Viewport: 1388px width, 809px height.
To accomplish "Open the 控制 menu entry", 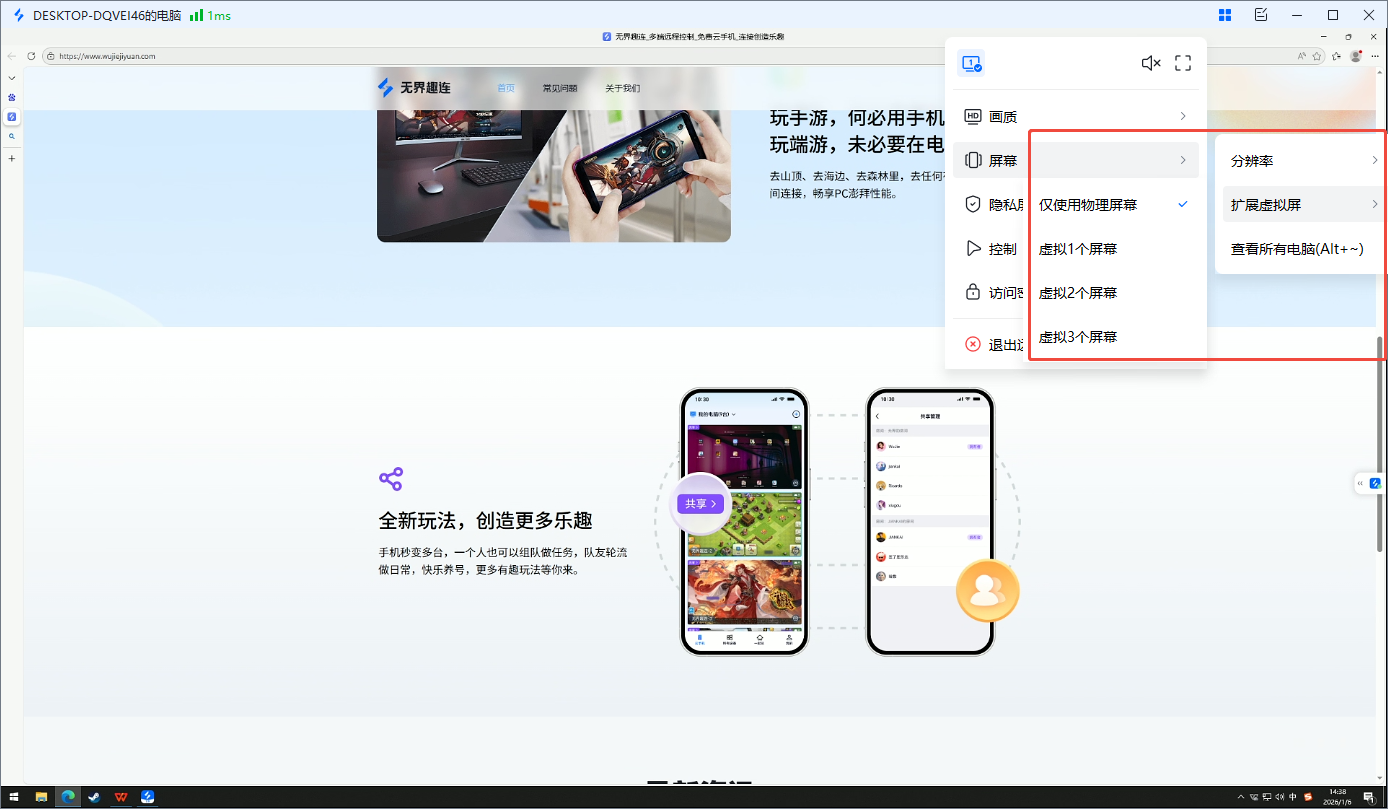I will point(1003,248).
